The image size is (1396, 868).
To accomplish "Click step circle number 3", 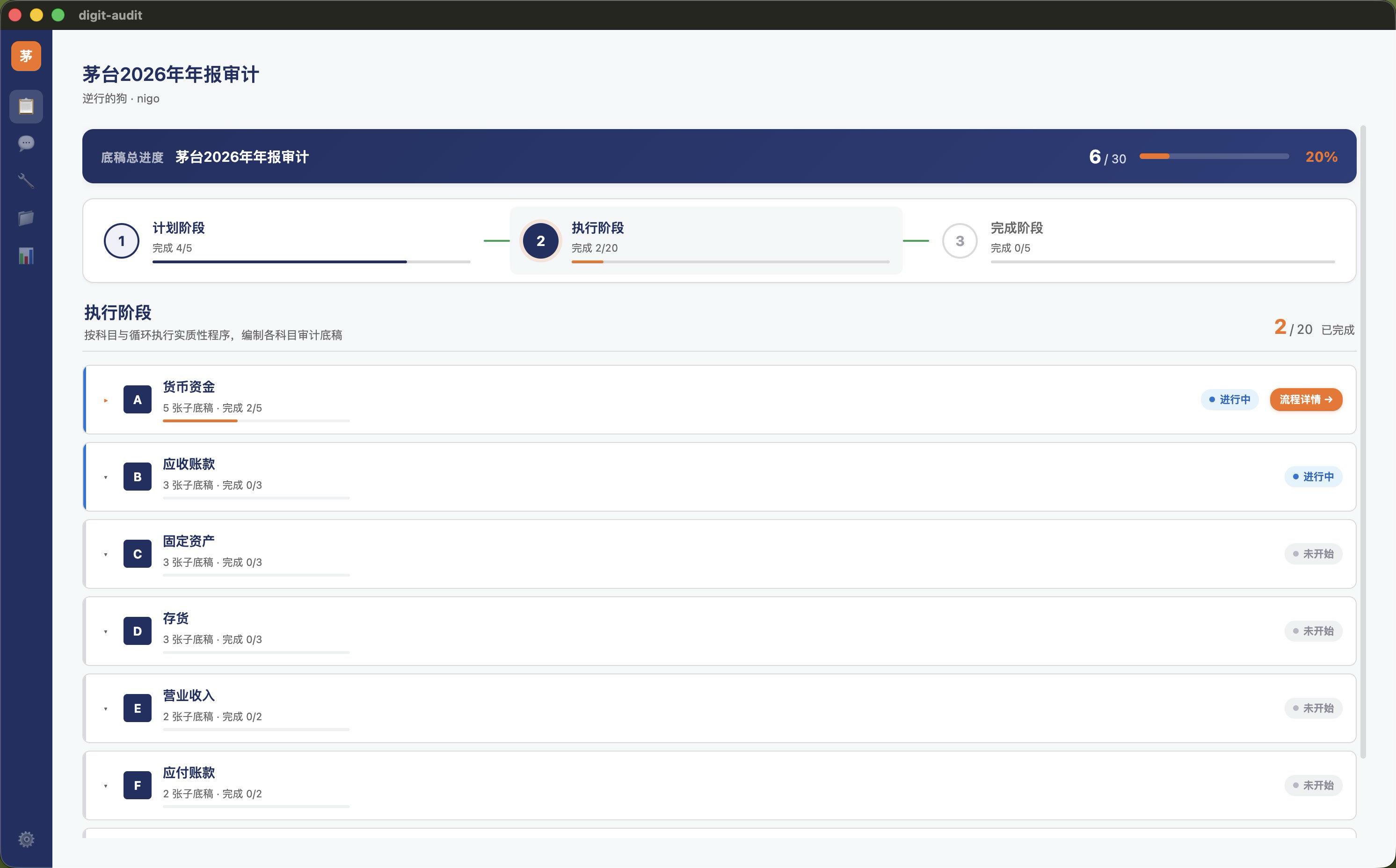I will (x=960, y=240).
